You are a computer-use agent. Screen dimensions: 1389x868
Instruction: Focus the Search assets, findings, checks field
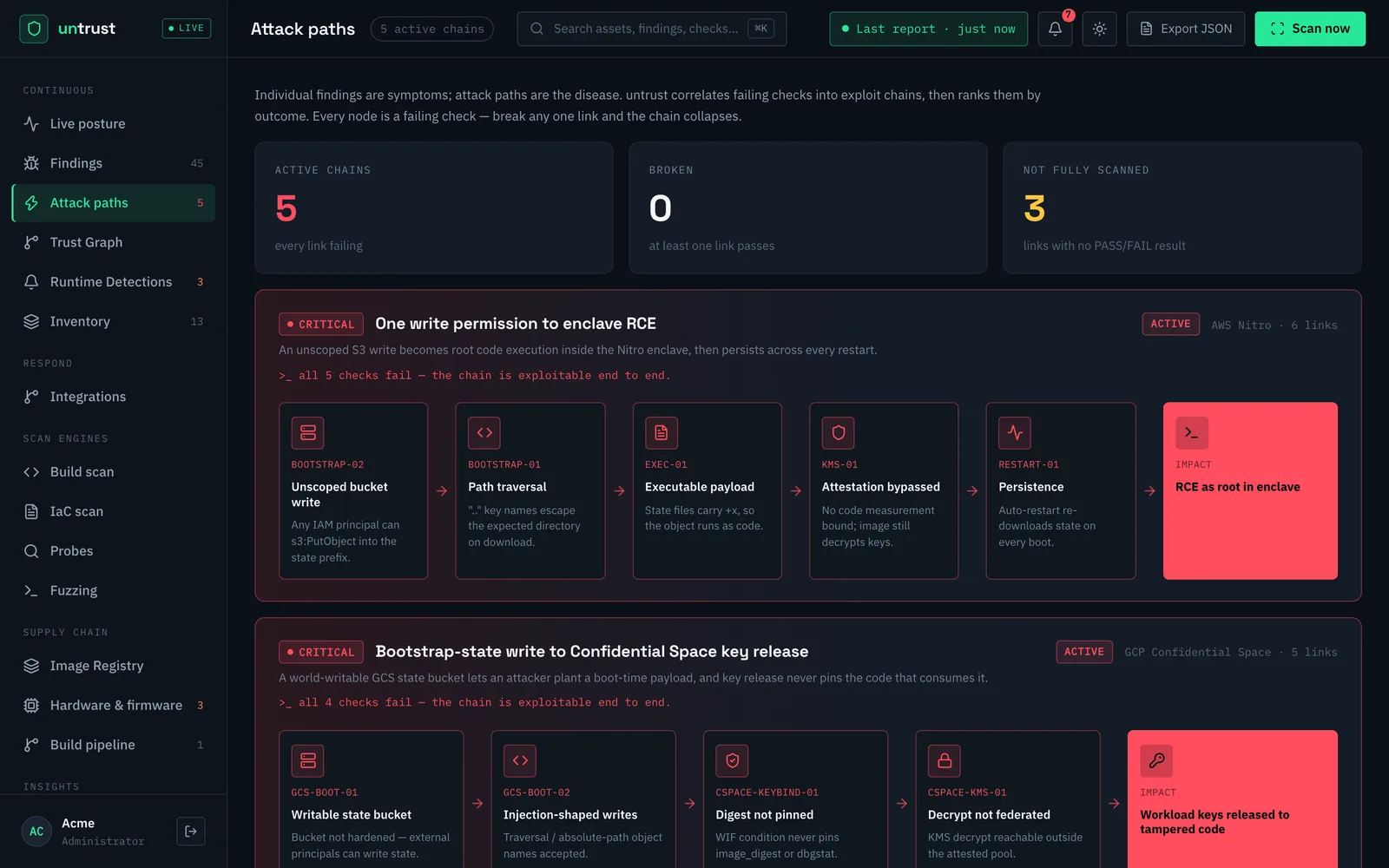coord(652,29)
